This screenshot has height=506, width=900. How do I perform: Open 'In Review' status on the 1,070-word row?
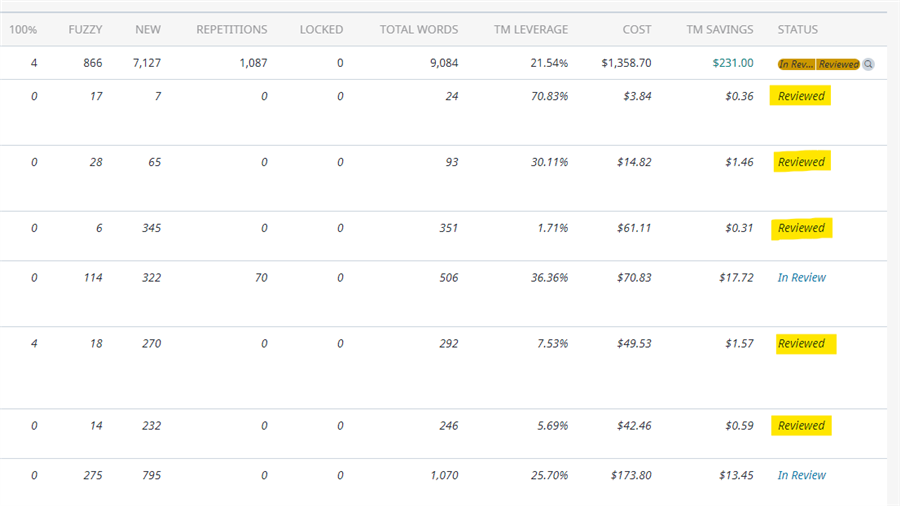(801, 476)
